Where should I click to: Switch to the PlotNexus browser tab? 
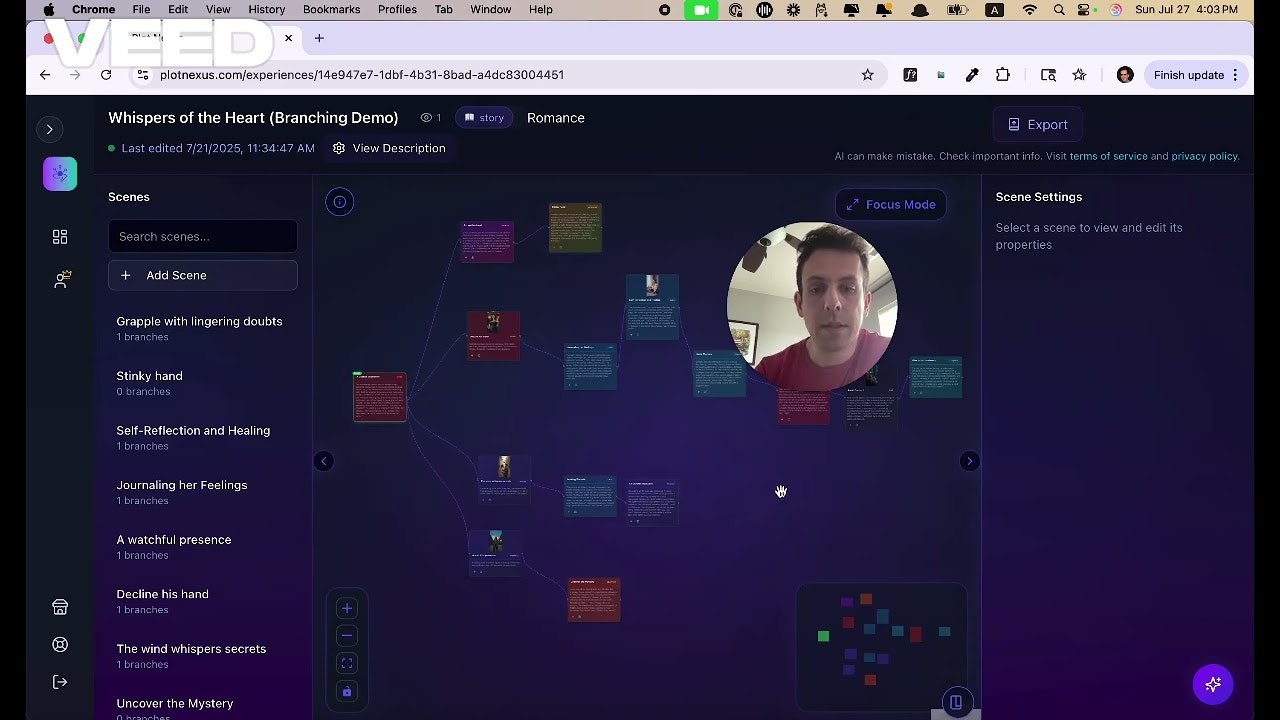180,38
